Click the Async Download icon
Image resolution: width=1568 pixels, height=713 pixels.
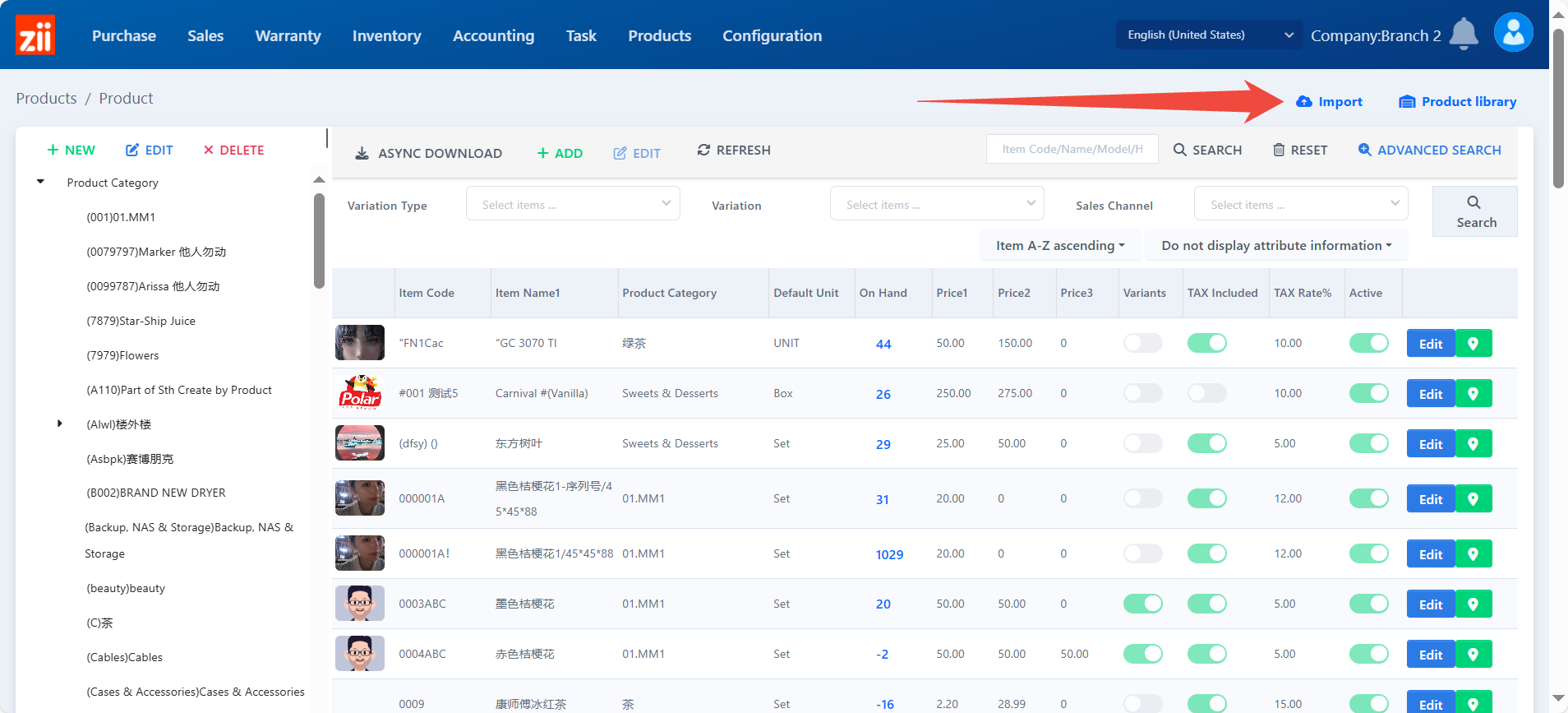tap(362, 154)
